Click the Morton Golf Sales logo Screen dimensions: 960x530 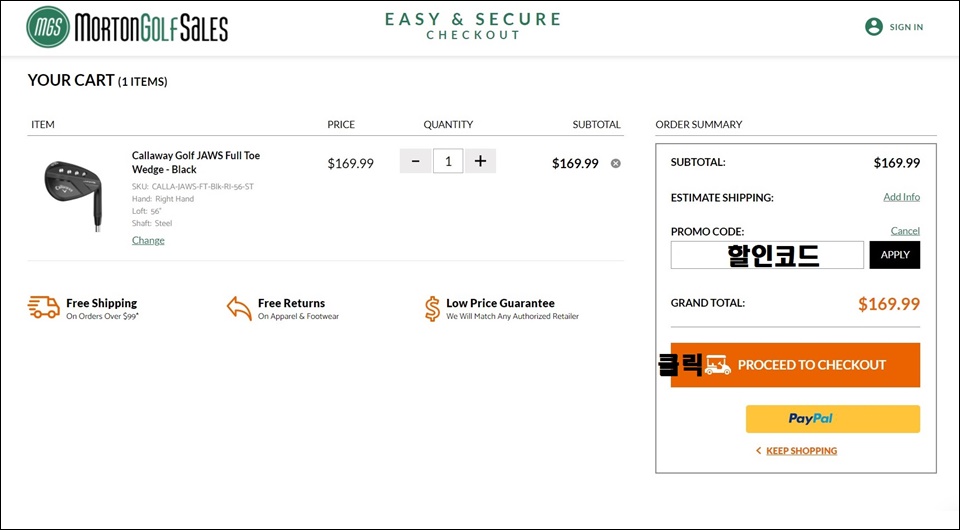pyautogui.click(x=127, y=27)
